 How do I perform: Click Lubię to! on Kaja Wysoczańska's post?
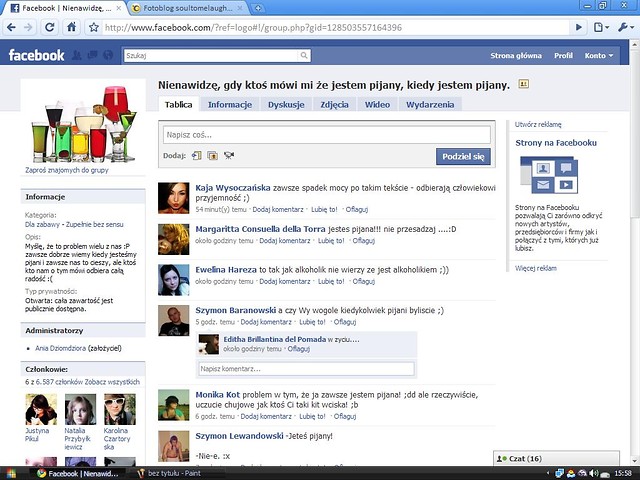click(x=324, y=209)
